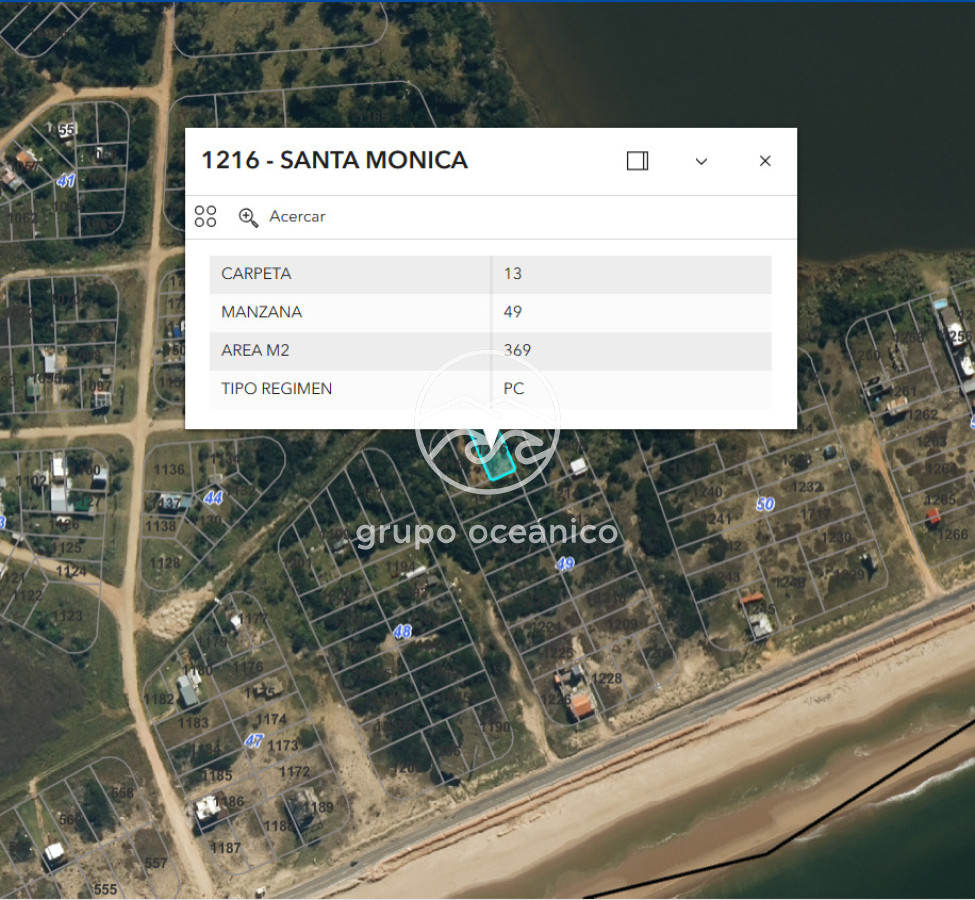
Task: Click parcel 558 on the map
Action: point(122,793)
